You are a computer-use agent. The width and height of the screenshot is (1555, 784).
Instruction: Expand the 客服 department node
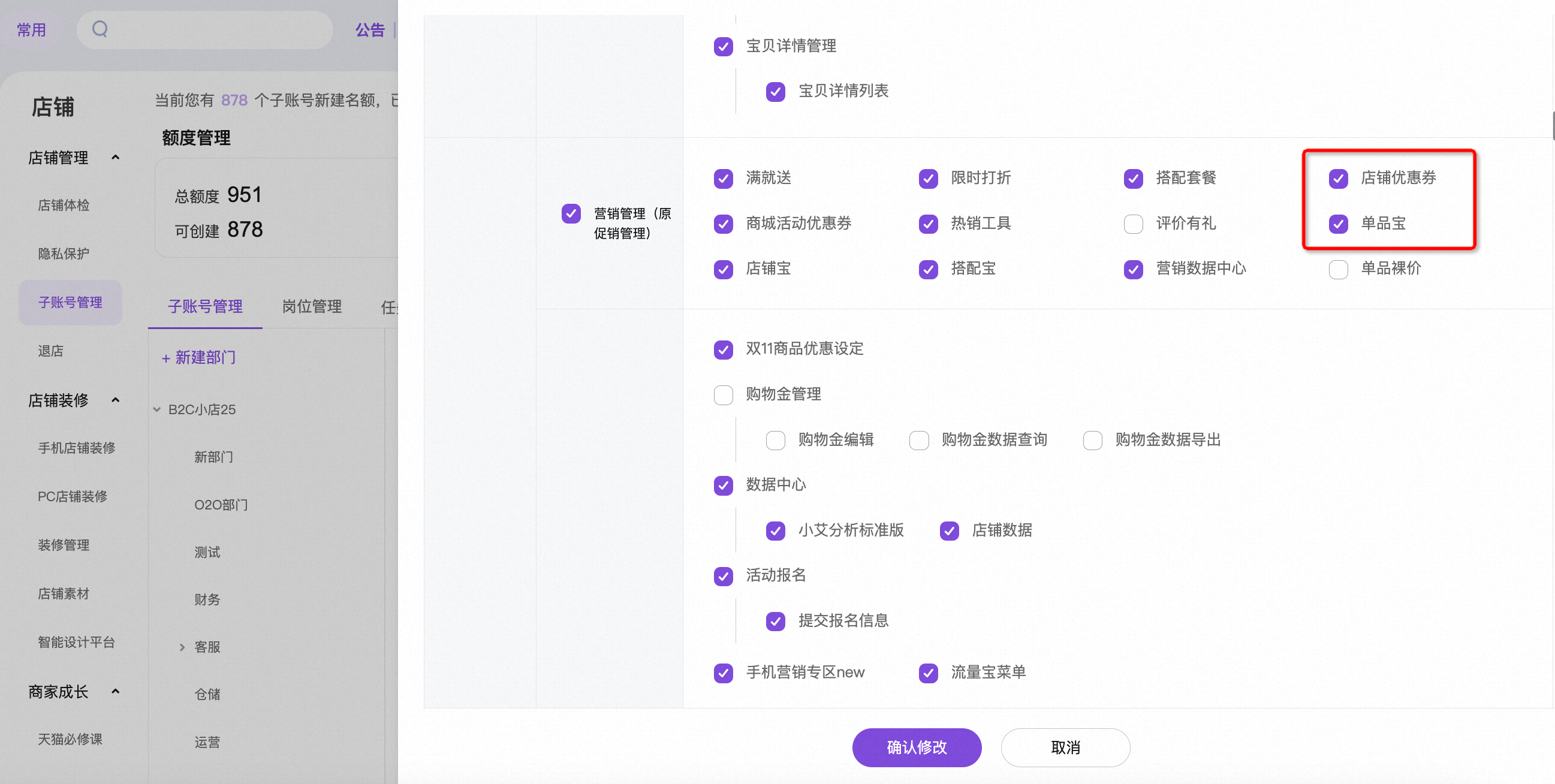182,647
